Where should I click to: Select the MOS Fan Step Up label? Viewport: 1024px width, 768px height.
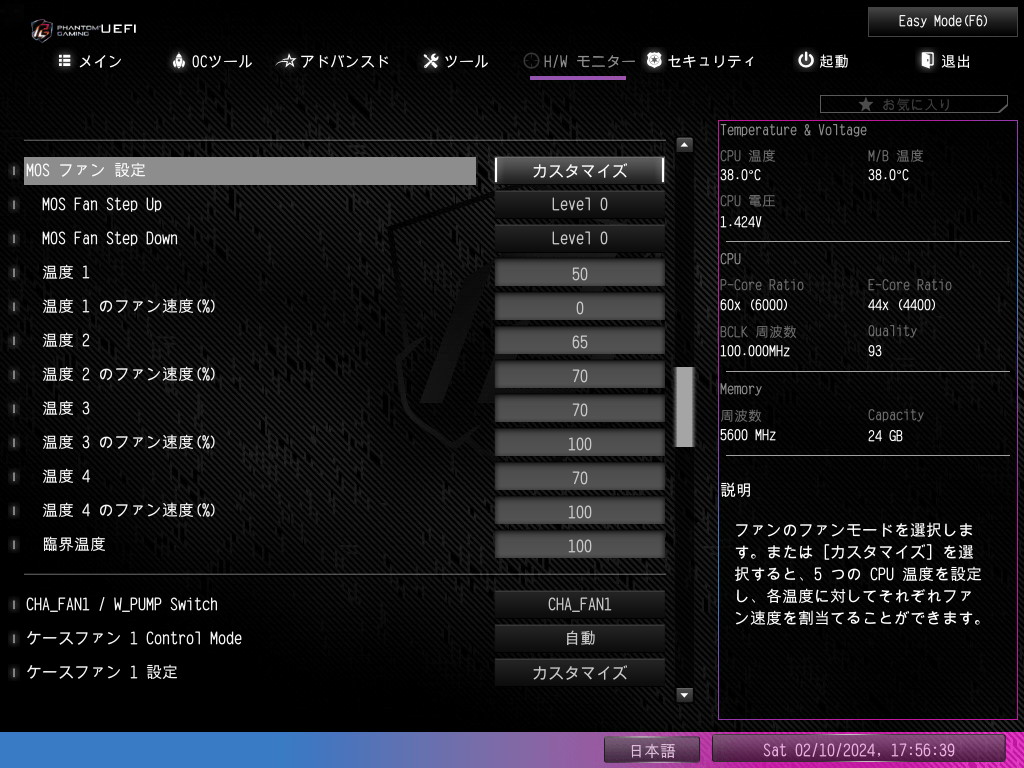tap(102, 204)
